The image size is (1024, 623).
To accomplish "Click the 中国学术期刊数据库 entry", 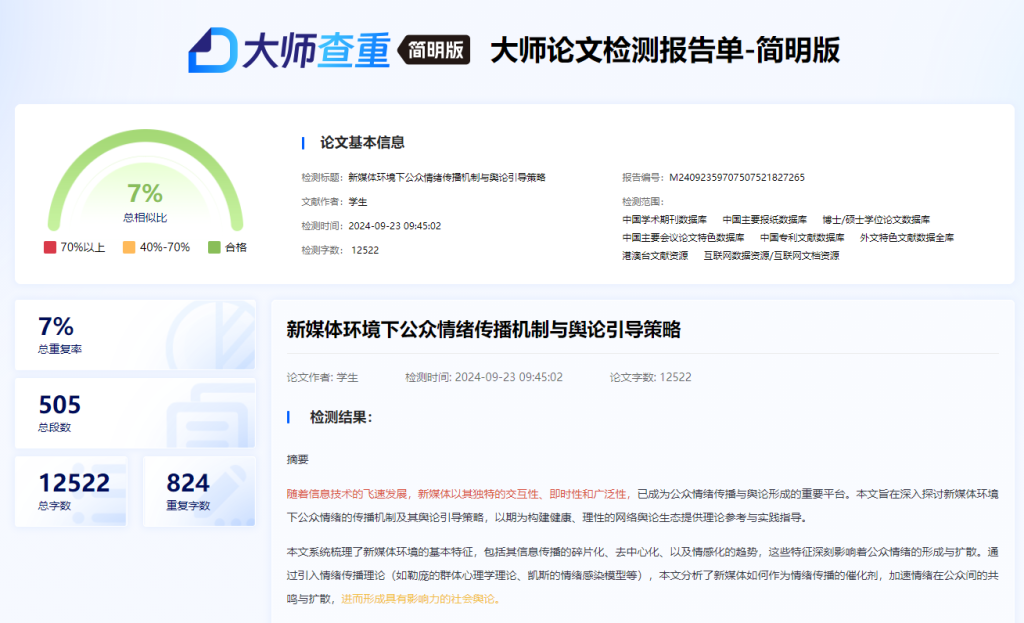I will click(x=664, y=219).
